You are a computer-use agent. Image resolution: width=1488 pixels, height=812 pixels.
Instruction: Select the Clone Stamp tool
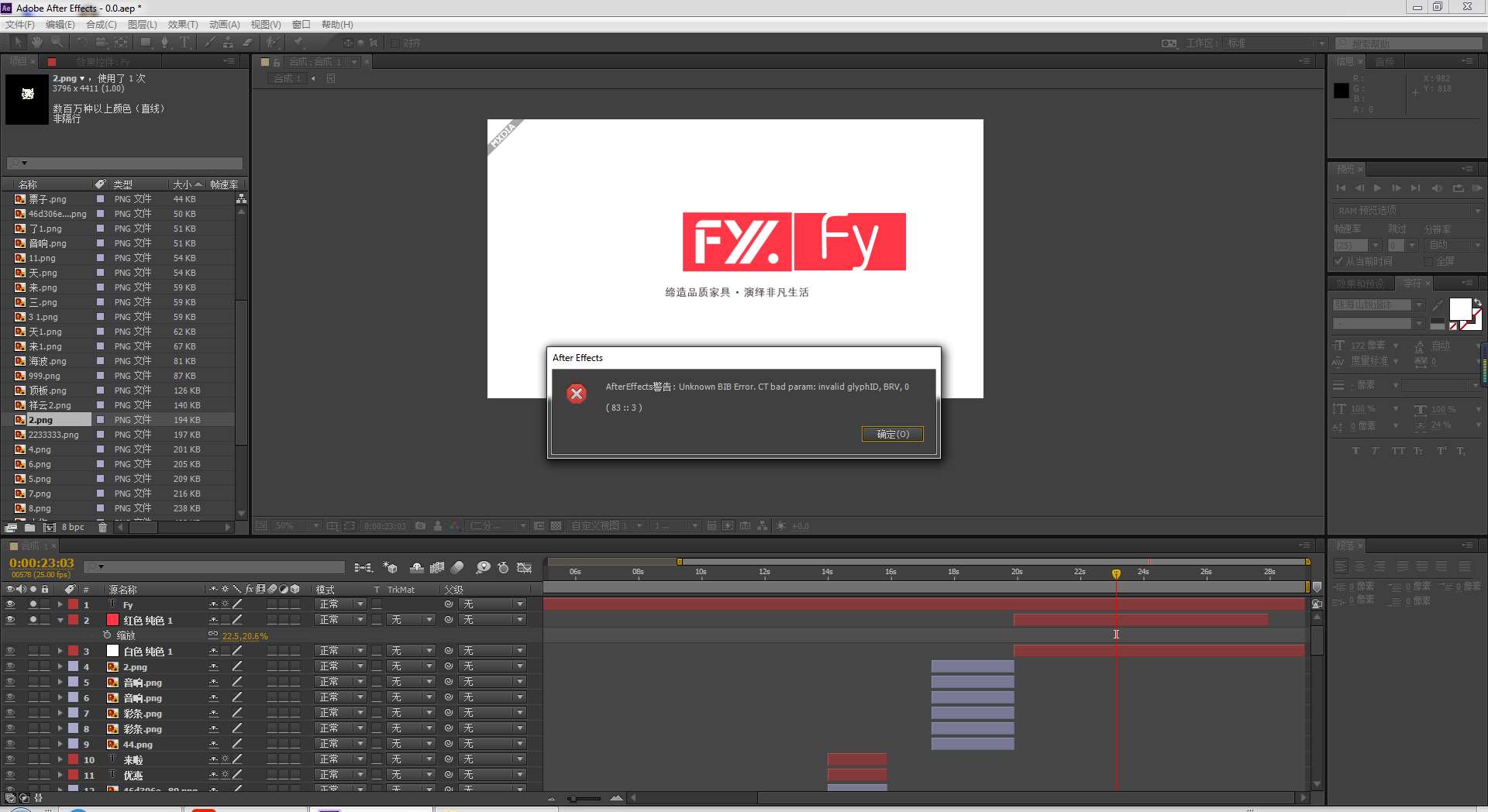coord(229,43)
